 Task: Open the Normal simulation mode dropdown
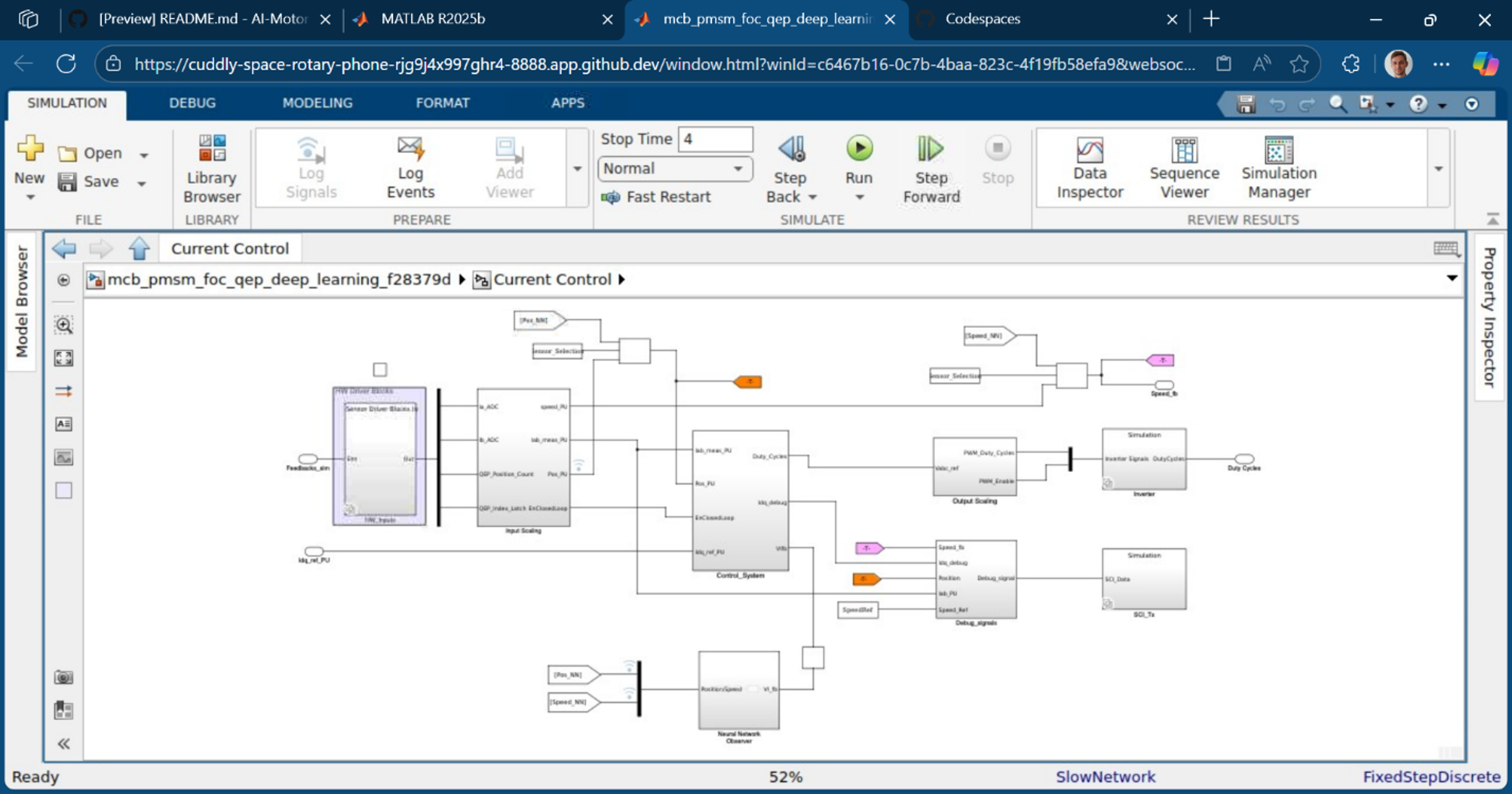click(x=675, y=169)
